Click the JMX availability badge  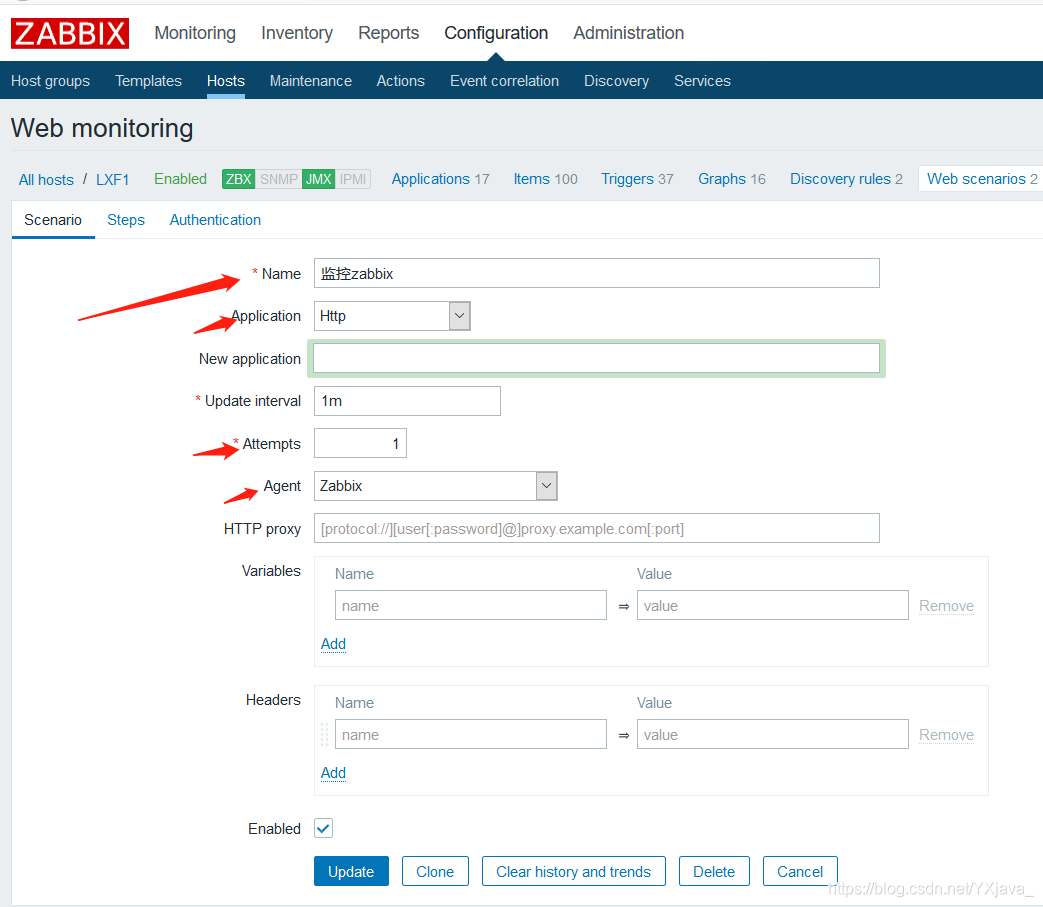tap(319, 179)
